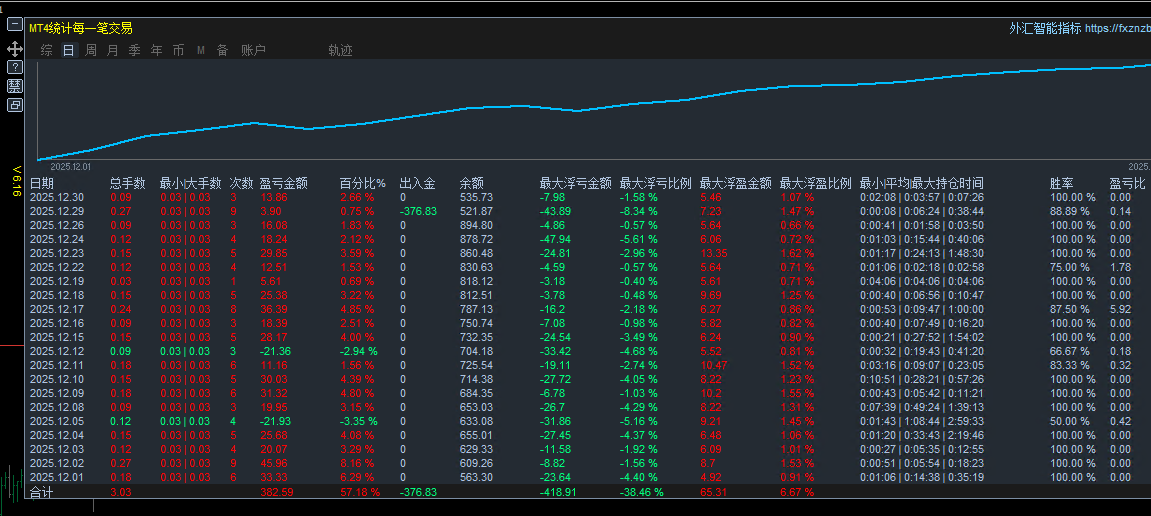
Task: Click the 日期 column header
Action: 42,183
